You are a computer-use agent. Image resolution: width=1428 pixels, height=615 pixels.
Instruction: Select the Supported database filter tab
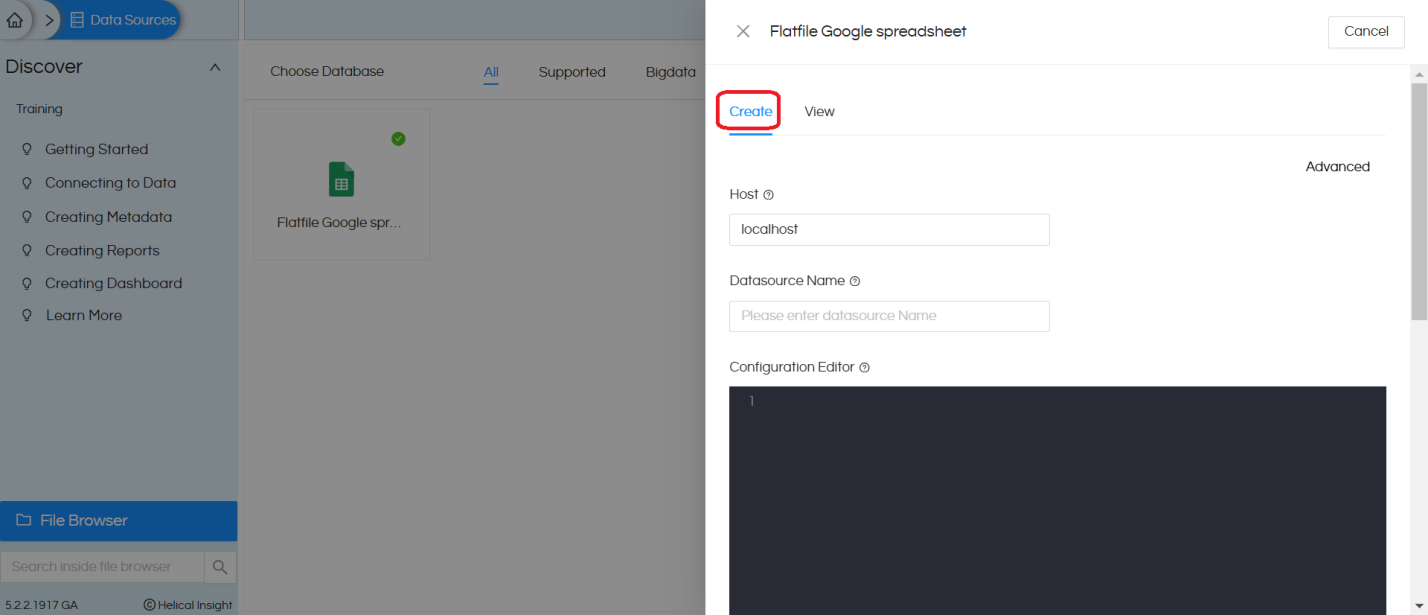click(x=572, y=72)
